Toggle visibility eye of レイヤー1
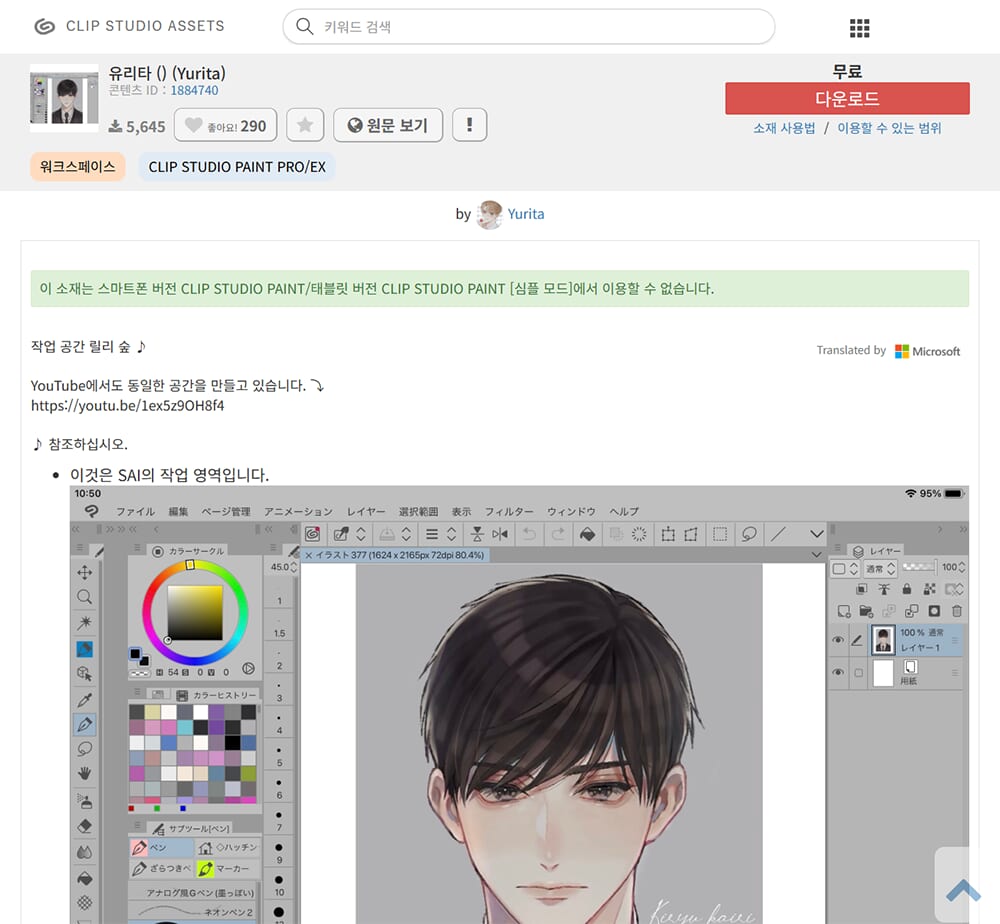The image size is (1000, 924). pyautogui.click(x=838, y=640)
